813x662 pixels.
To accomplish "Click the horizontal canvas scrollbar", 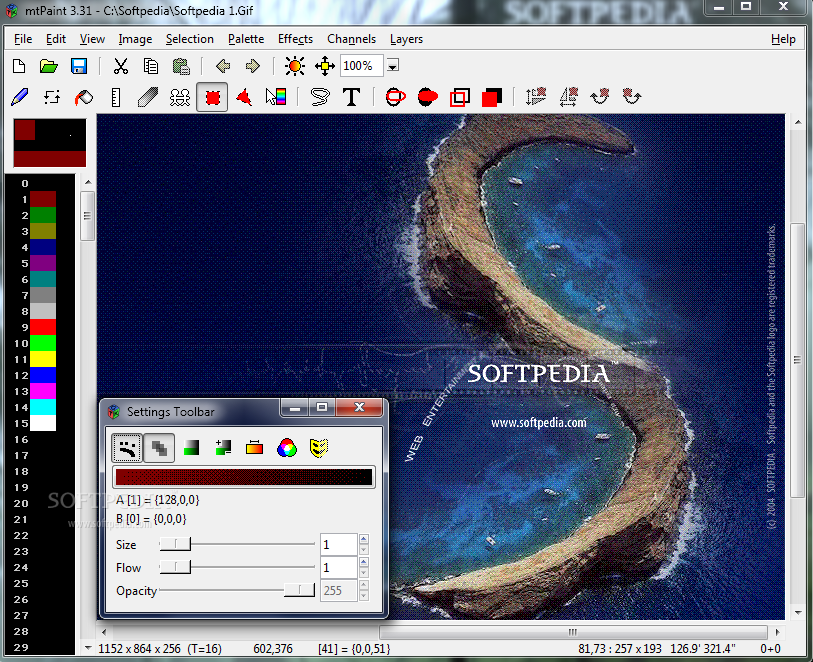I will point(572,632).
